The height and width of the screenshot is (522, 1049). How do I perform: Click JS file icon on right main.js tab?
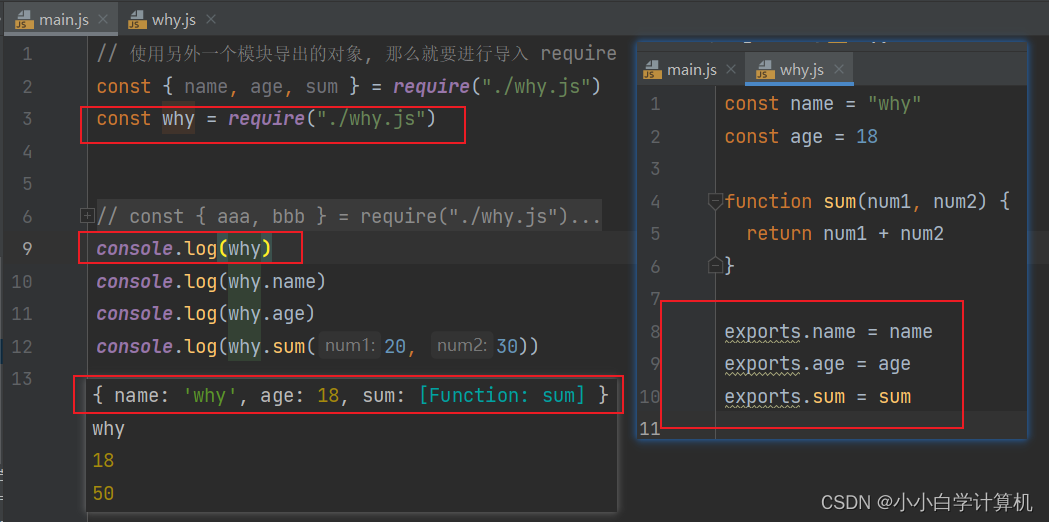coord(652,70)
